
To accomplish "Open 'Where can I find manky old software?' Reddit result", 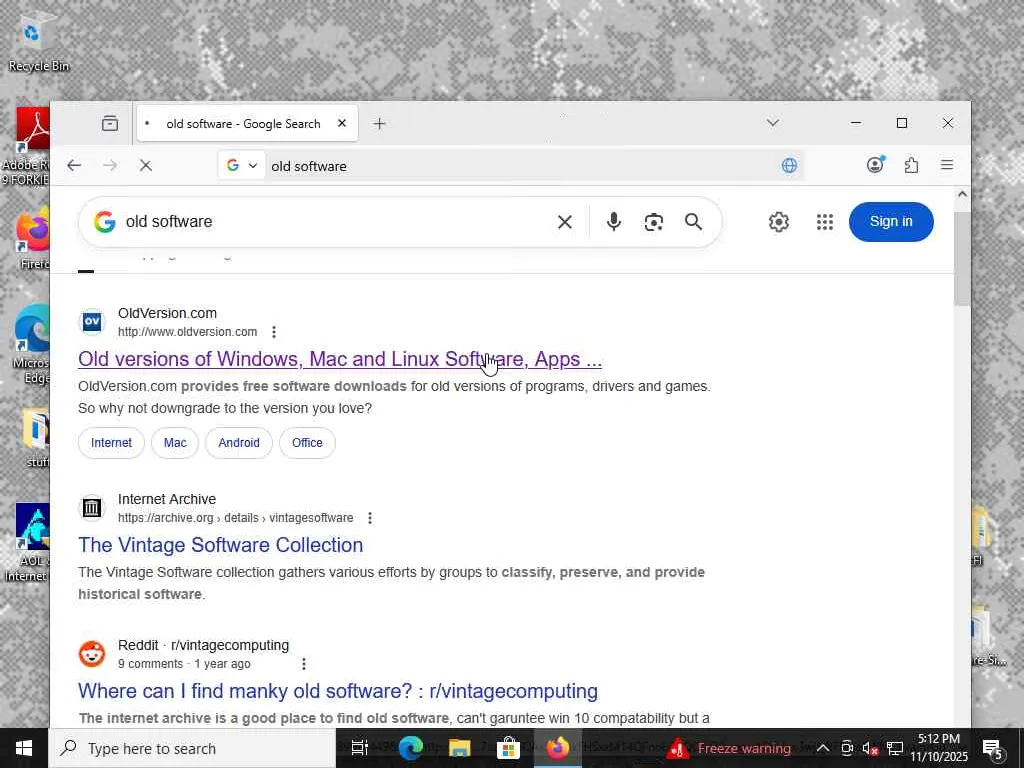I will [338, 691].
